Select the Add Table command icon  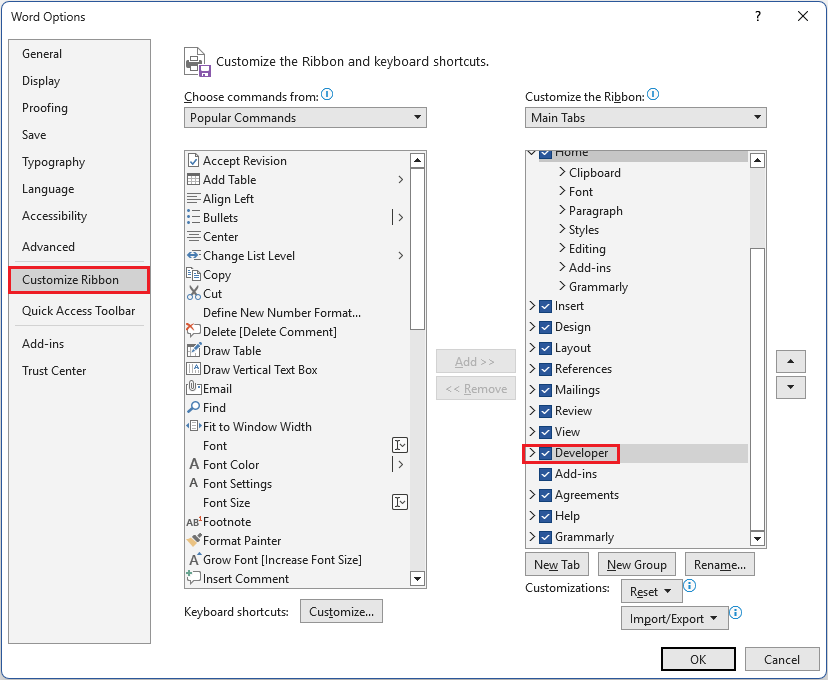192,179
